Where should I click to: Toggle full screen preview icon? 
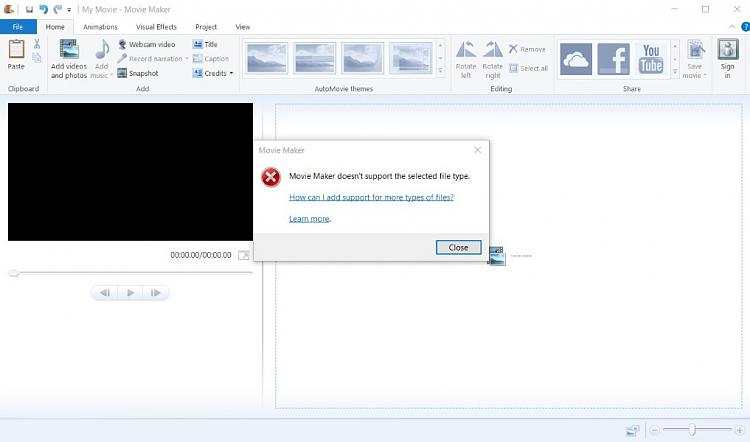(x=244, y=255)
